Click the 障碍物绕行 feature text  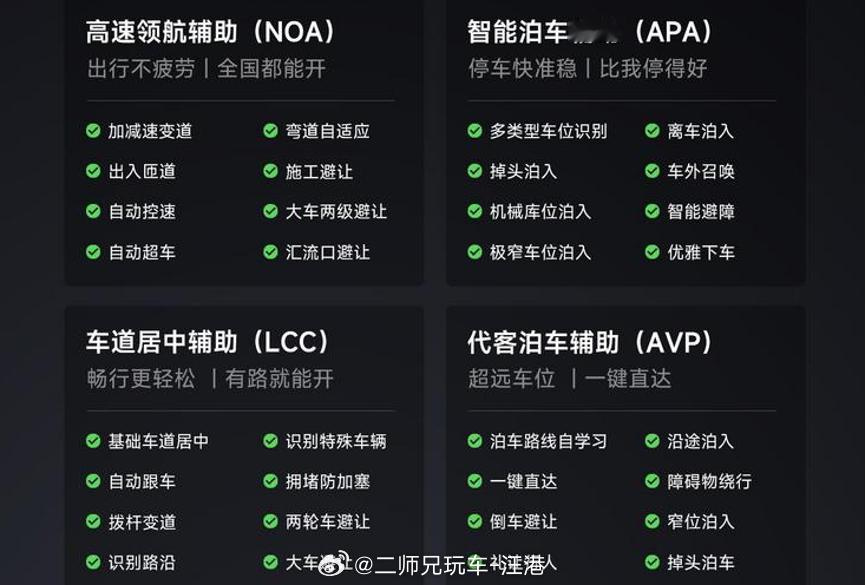tap(709, 481)
